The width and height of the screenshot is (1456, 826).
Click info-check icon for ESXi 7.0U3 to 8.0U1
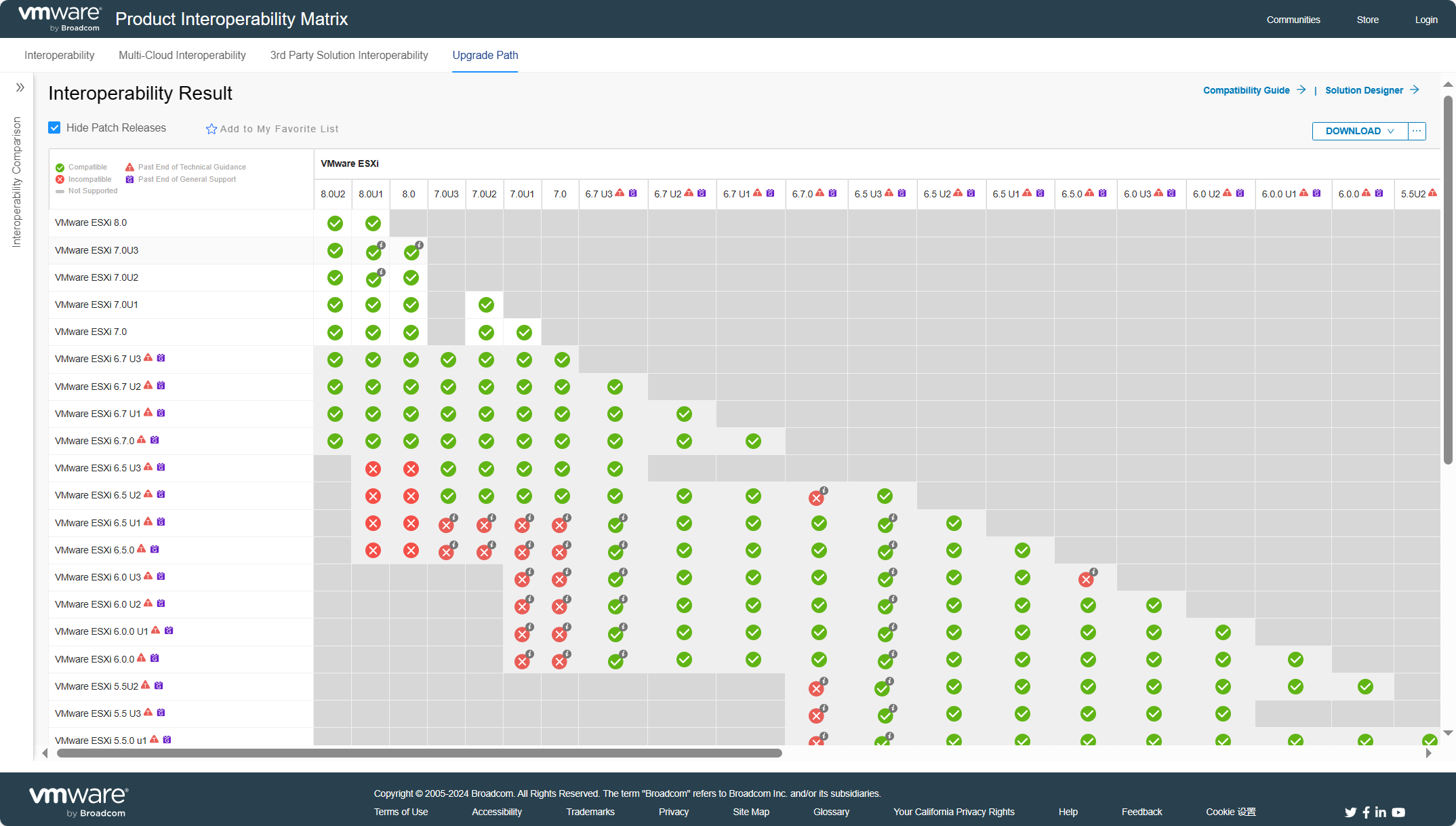tap(375, 252)
